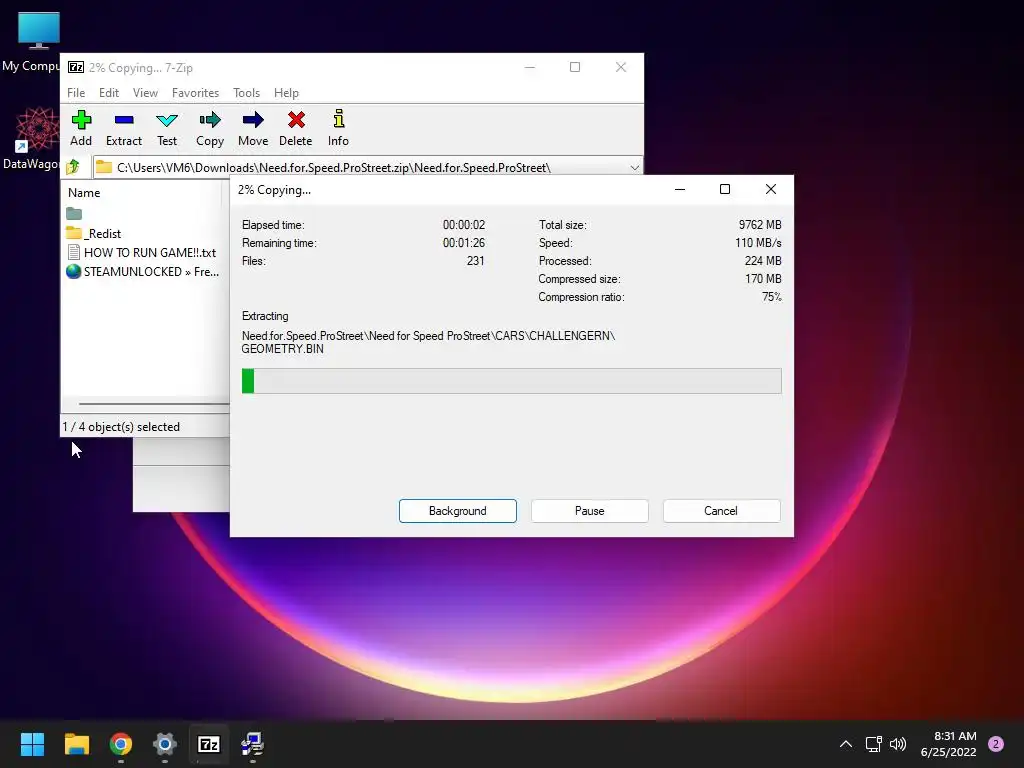Screen dimensions: 1024x768
Task: Send extraction to Background
Action: pyautogui.click(x=458, y=511)
